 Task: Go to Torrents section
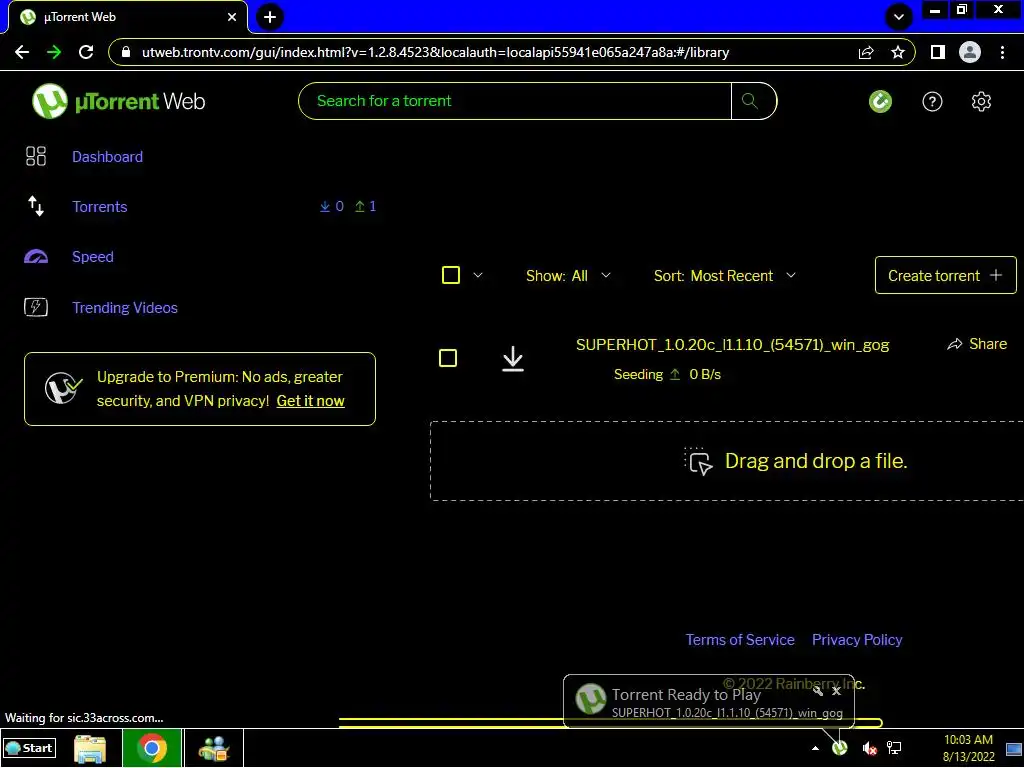(x=99, y=207)
